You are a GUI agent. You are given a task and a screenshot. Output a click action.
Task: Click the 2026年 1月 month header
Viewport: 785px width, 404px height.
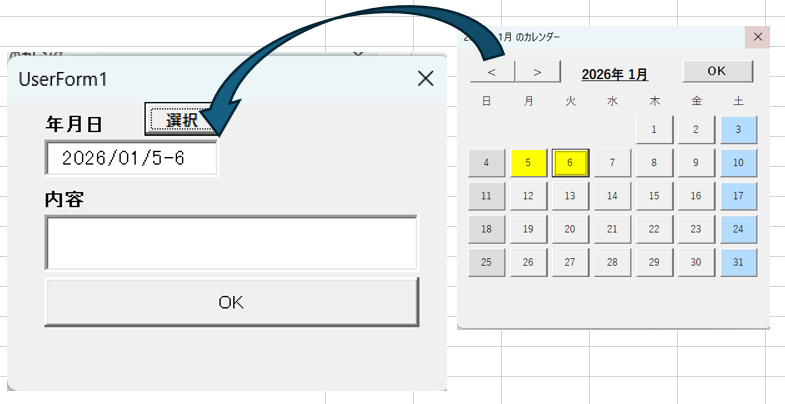pyautogui.click(x=614, y=73)
